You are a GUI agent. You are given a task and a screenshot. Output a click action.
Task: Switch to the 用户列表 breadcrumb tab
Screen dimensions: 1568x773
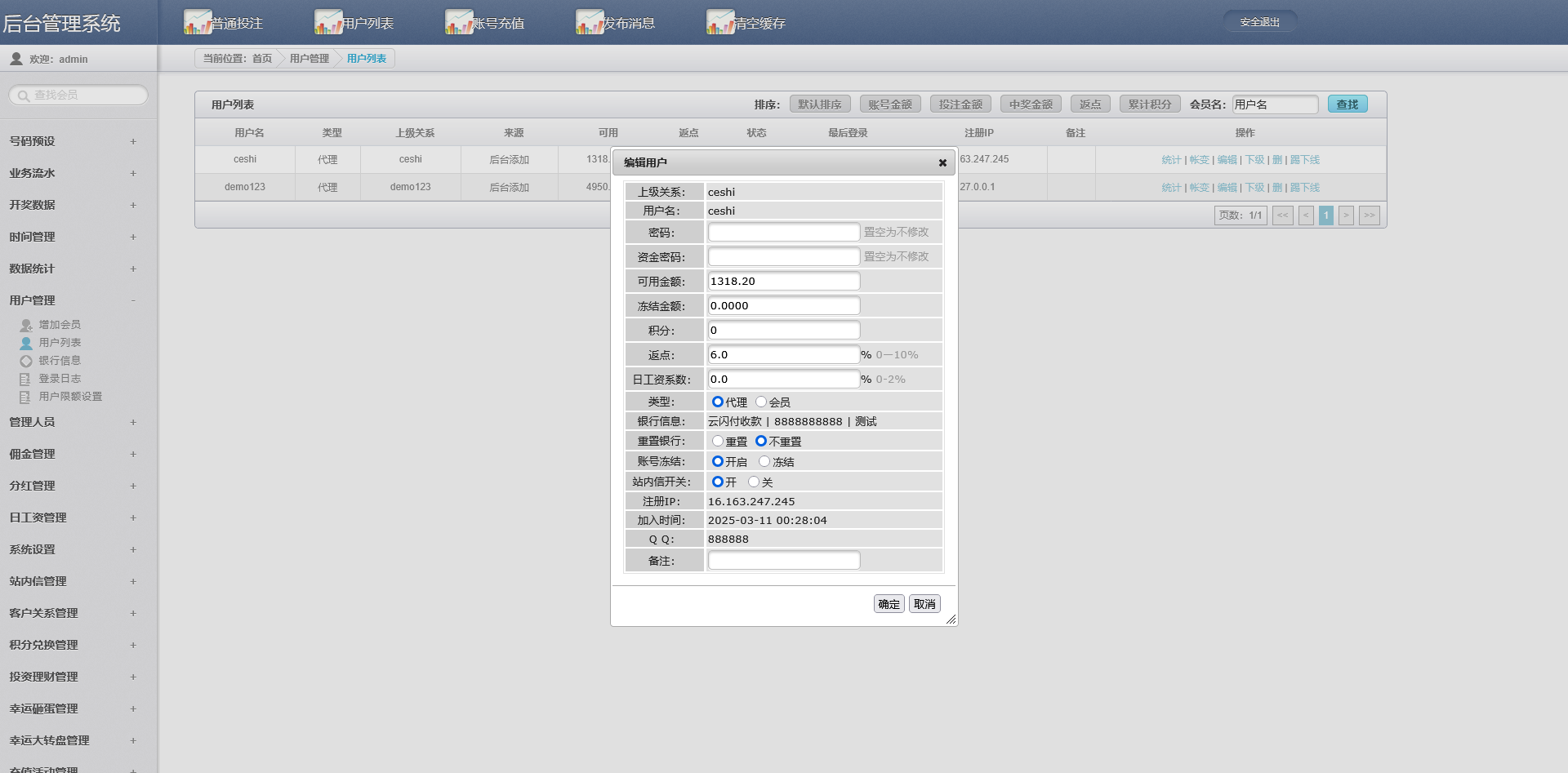coord(365,58)
